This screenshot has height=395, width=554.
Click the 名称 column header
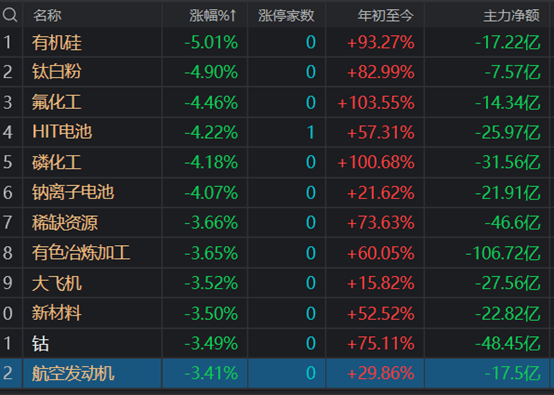[x=47, y=16]
